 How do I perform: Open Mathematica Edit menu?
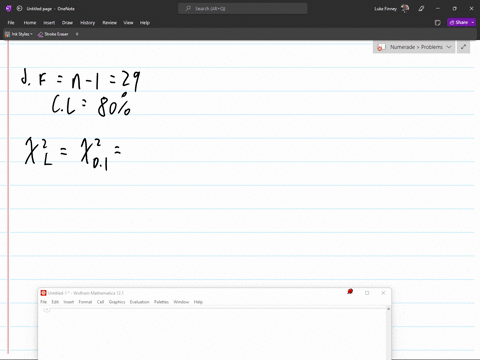pyautogui.click(x=55, y=302)
